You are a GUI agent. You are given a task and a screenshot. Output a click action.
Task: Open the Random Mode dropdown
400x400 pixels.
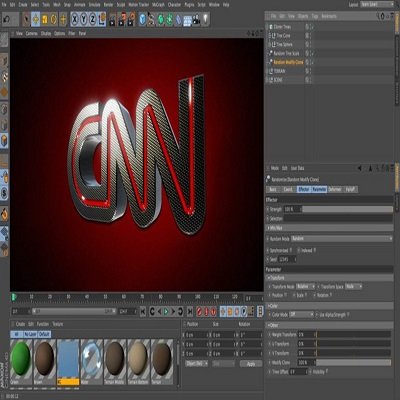[x=342, y=239]
